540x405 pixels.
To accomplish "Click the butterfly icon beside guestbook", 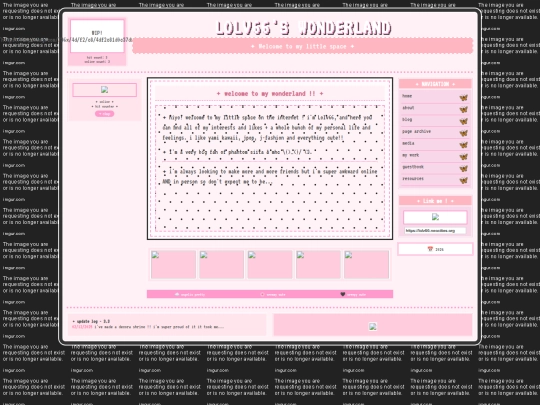I will point(464,168).
